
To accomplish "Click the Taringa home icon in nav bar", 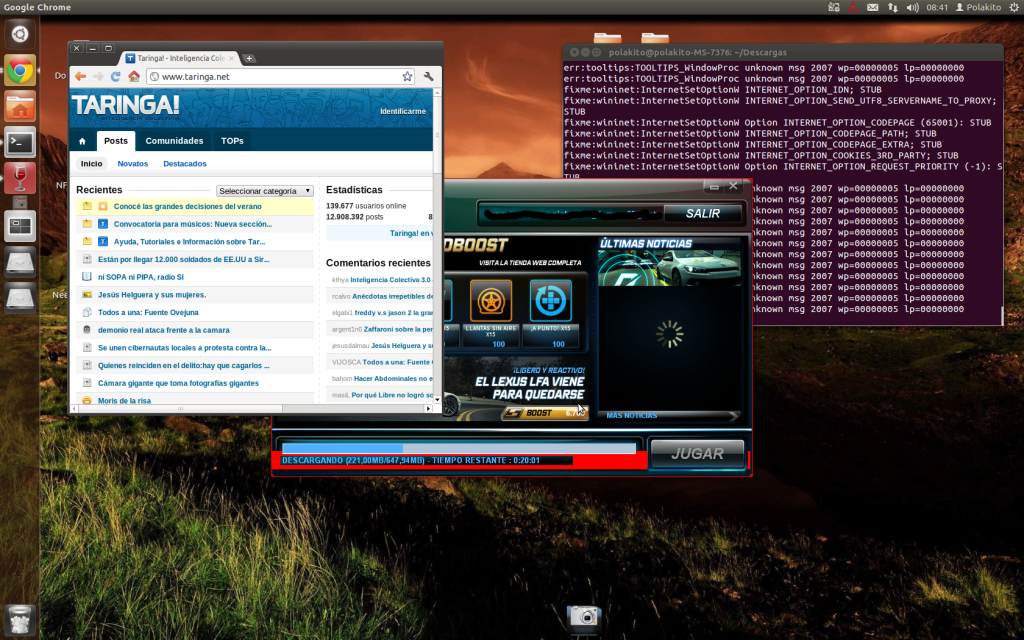I will pyautogui.click(x=82, y=141).
